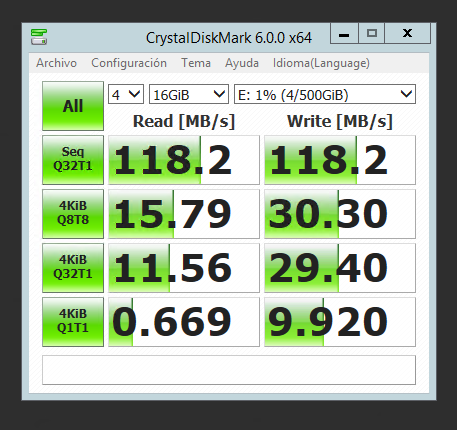Run all benchmarks with the All button
Viewport: 457px width, 430px height.
(x=73, y=106)
